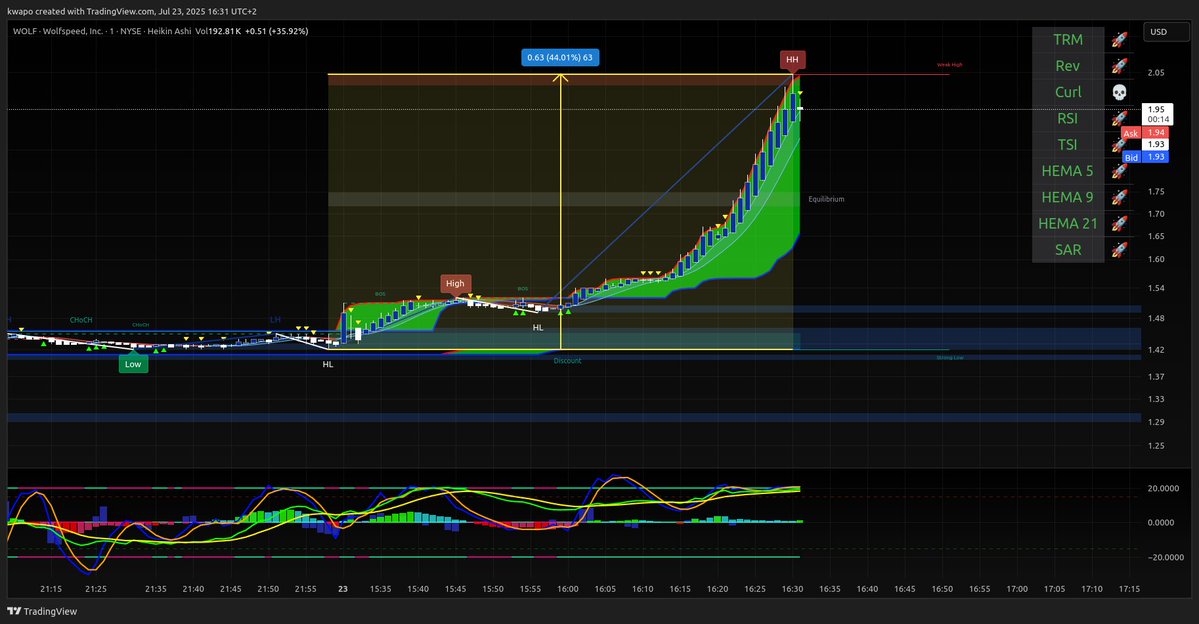The width and height of the screenshot is (1199, 624).
Task: Click the HEMA 9 status label
Action: 1067,197
